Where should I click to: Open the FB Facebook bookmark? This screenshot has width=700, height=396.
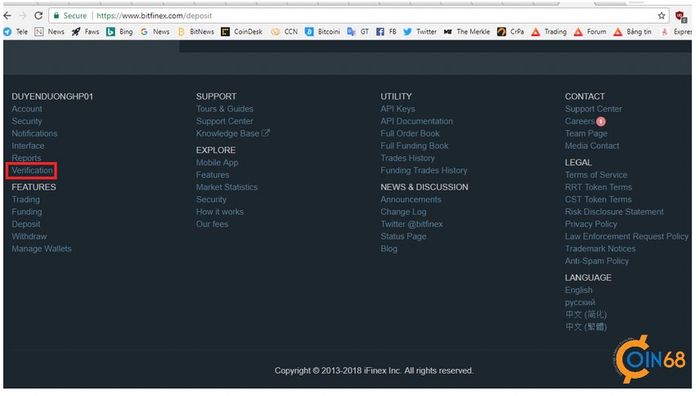pyautogui.click(x=386, y=32)
